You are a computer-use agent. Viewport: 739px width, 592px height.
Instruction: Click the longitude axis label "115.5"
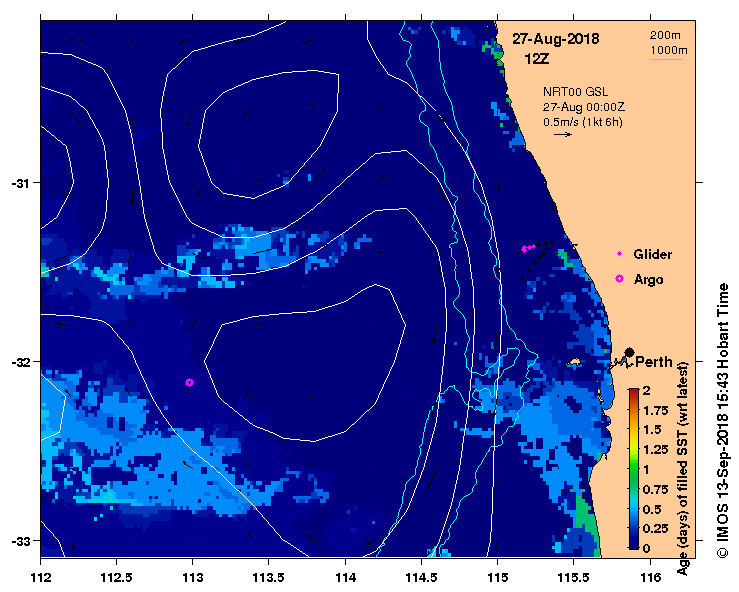tap(574, 576)
